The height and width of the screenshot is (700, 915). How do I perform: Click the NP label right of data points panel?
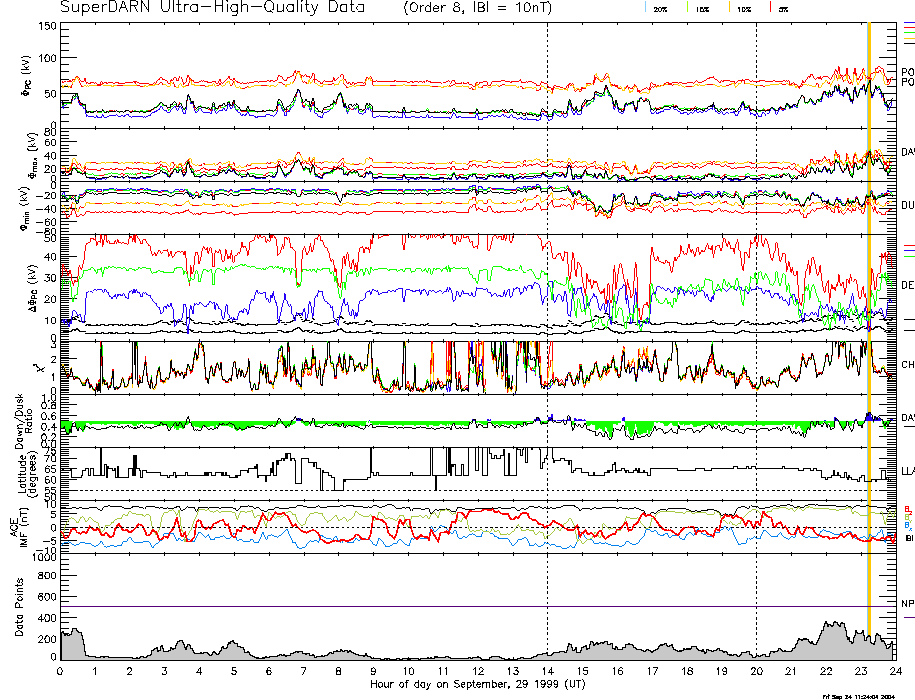[x=908, y=604]
